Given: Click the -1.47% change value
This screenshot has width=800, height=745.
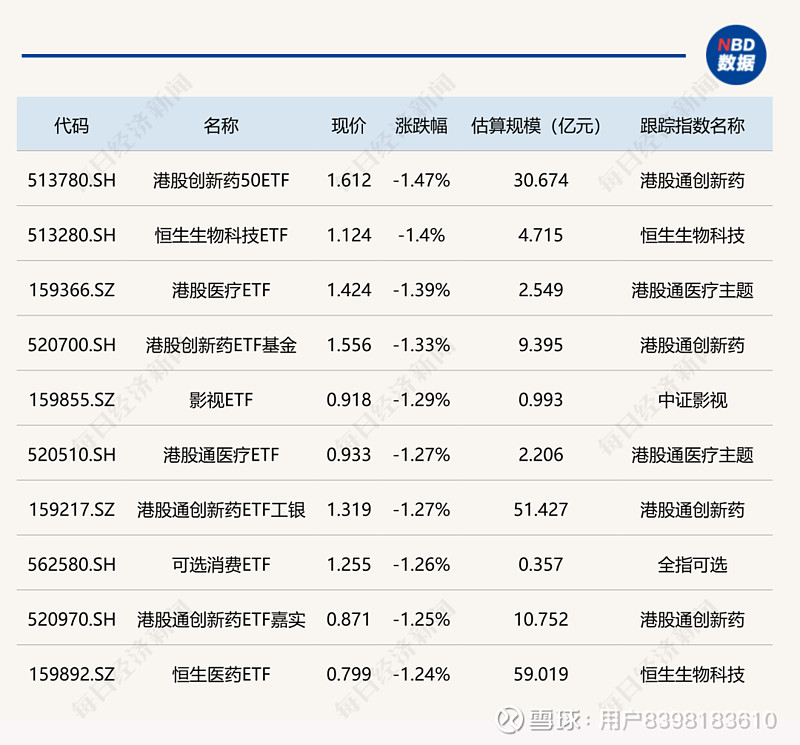Looking at the screenshot, I should [x=420, y=180].
